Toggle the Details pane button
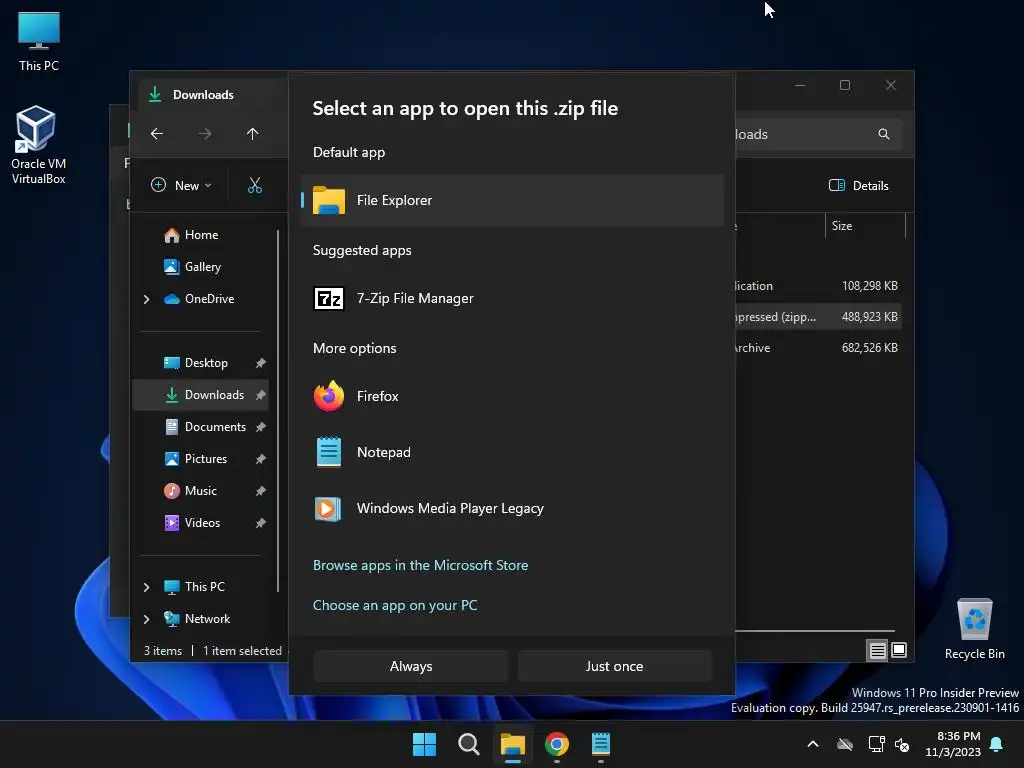1024x768 pixels. point(859,185)
